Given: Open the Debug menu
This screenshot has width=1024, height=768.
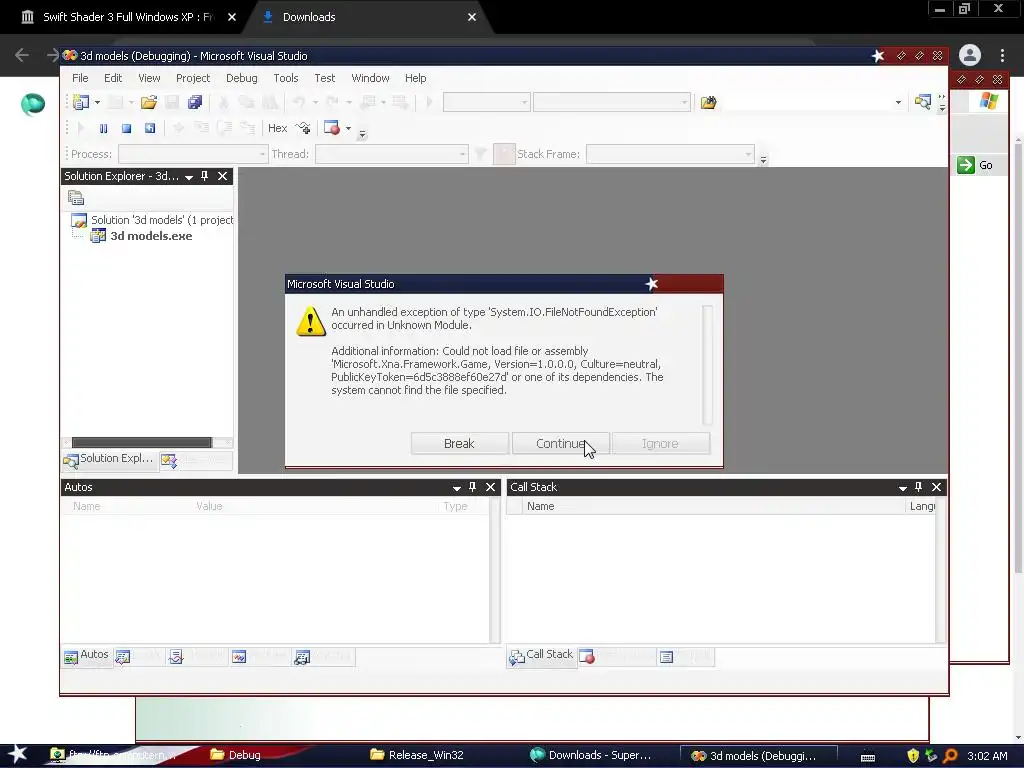Looking at the screenshot, I should click(242, 78).
